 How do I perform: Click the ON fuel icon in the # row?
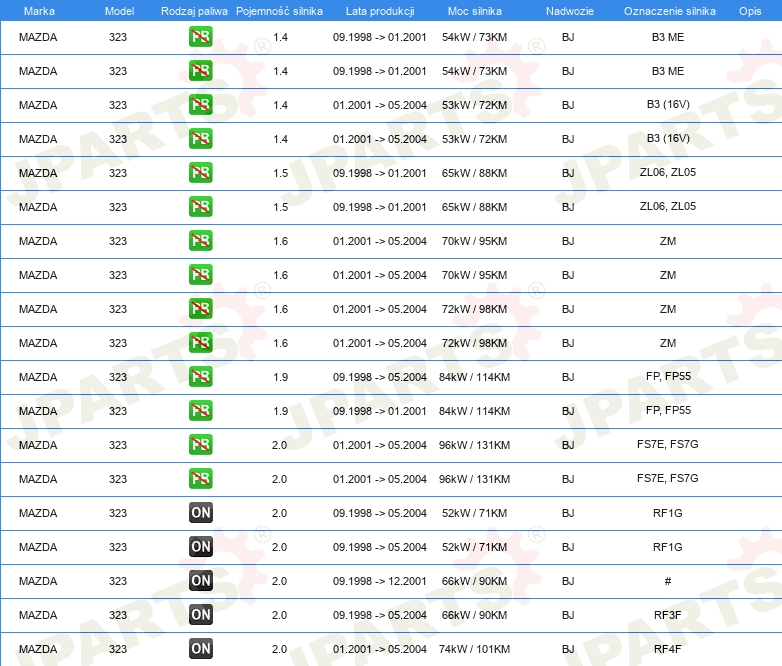click(201, 580)
